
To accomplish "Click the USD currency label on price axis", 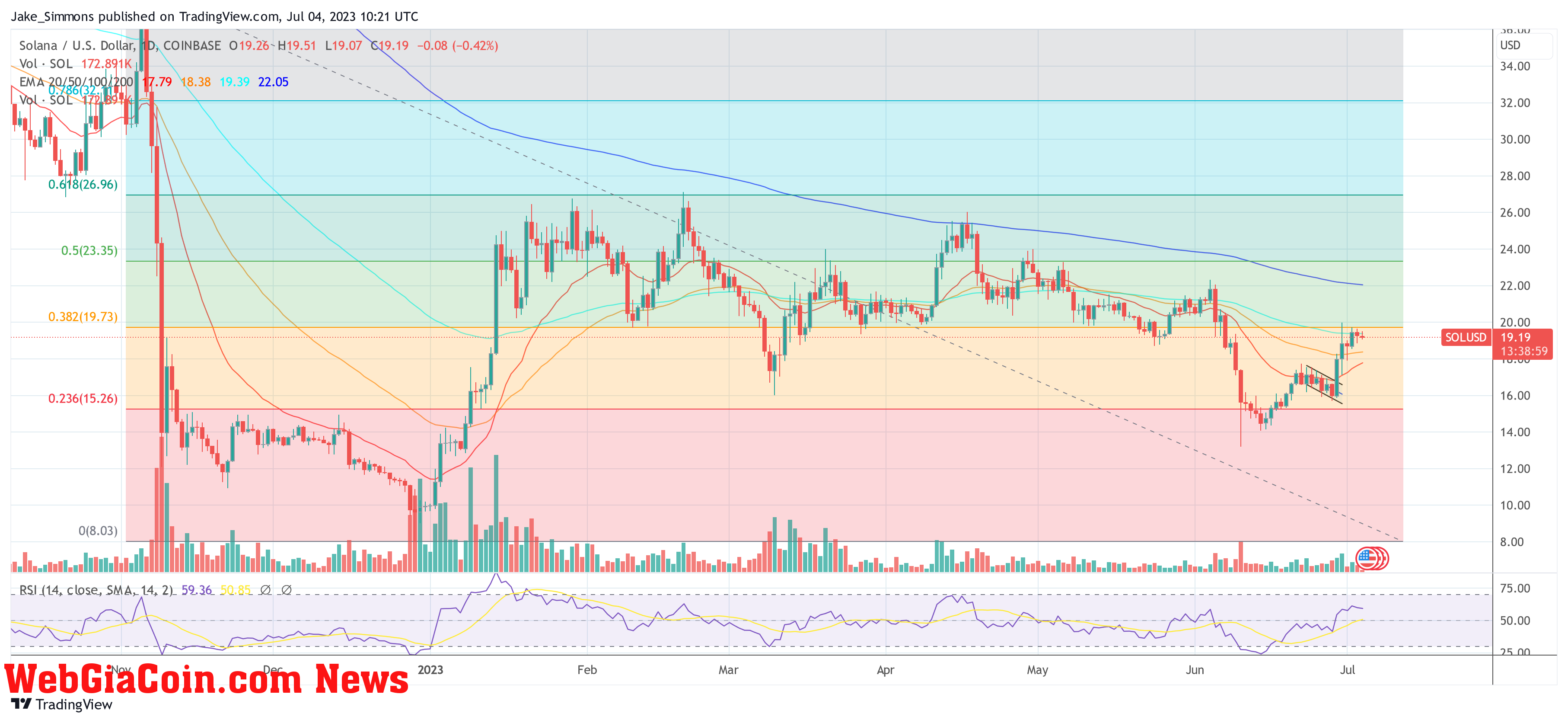I will point(1510,45).
